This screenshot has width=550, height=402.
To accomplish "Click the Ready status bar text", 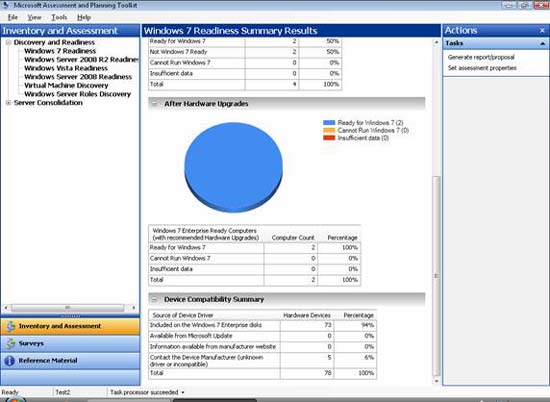I will (10, 392).
